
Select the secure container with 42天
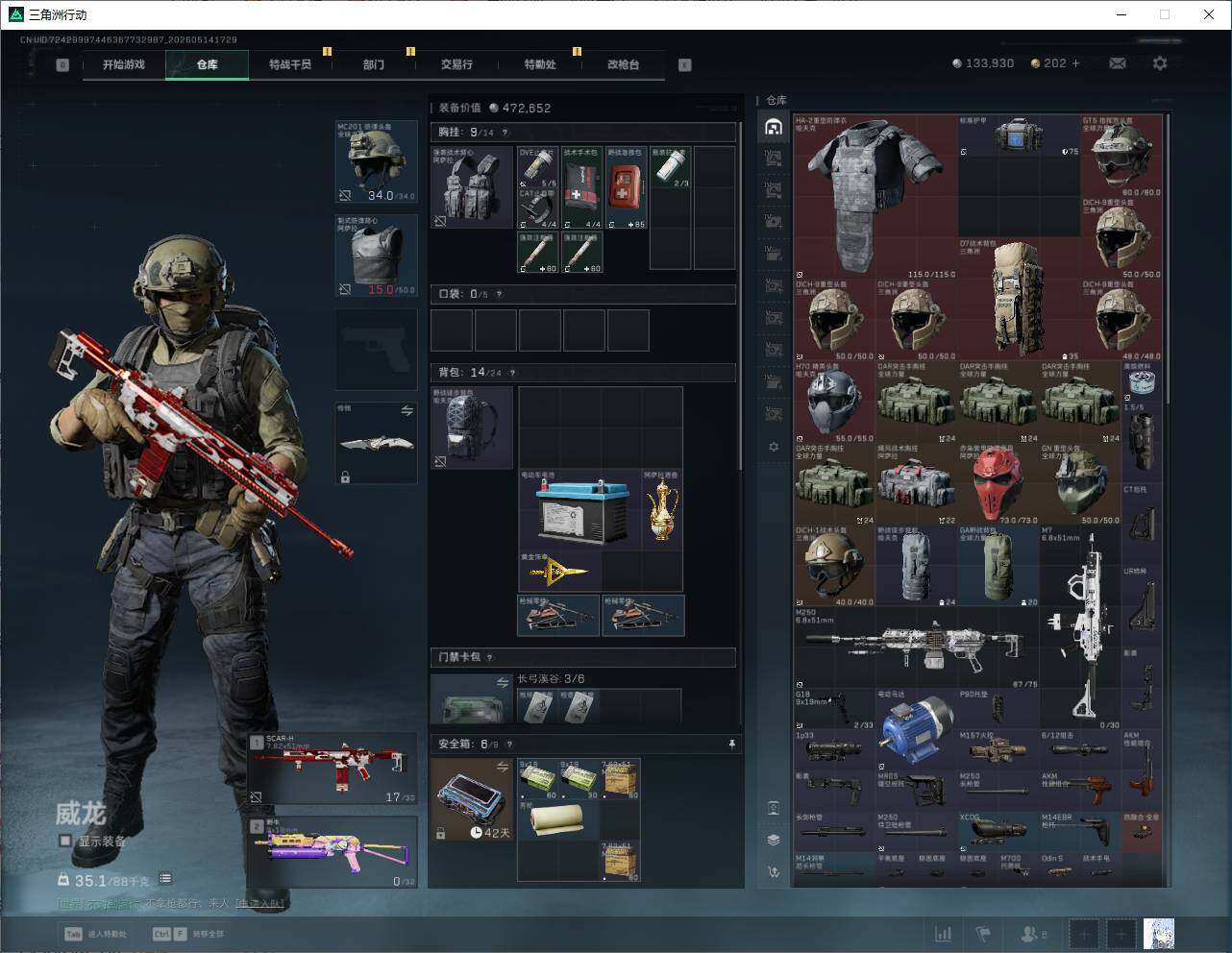tap(472, 799)
